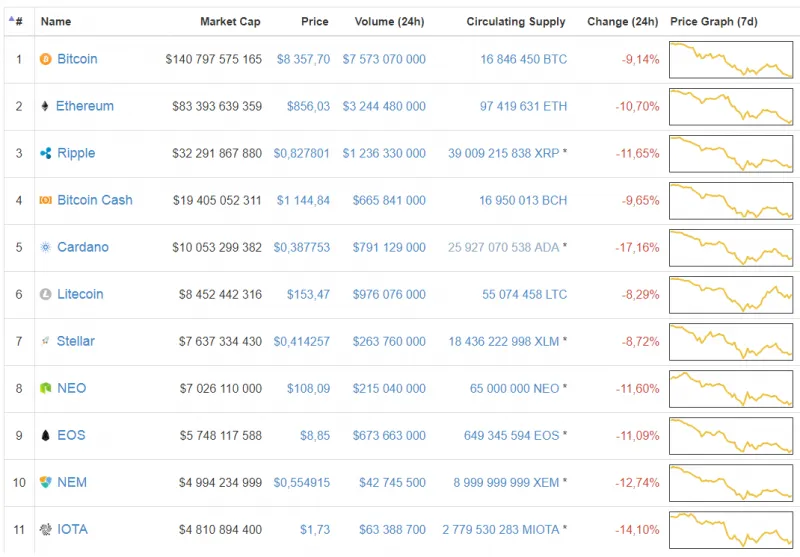Open the Cardano coin page link
This screenshot has width=800, height=557.
83,247
